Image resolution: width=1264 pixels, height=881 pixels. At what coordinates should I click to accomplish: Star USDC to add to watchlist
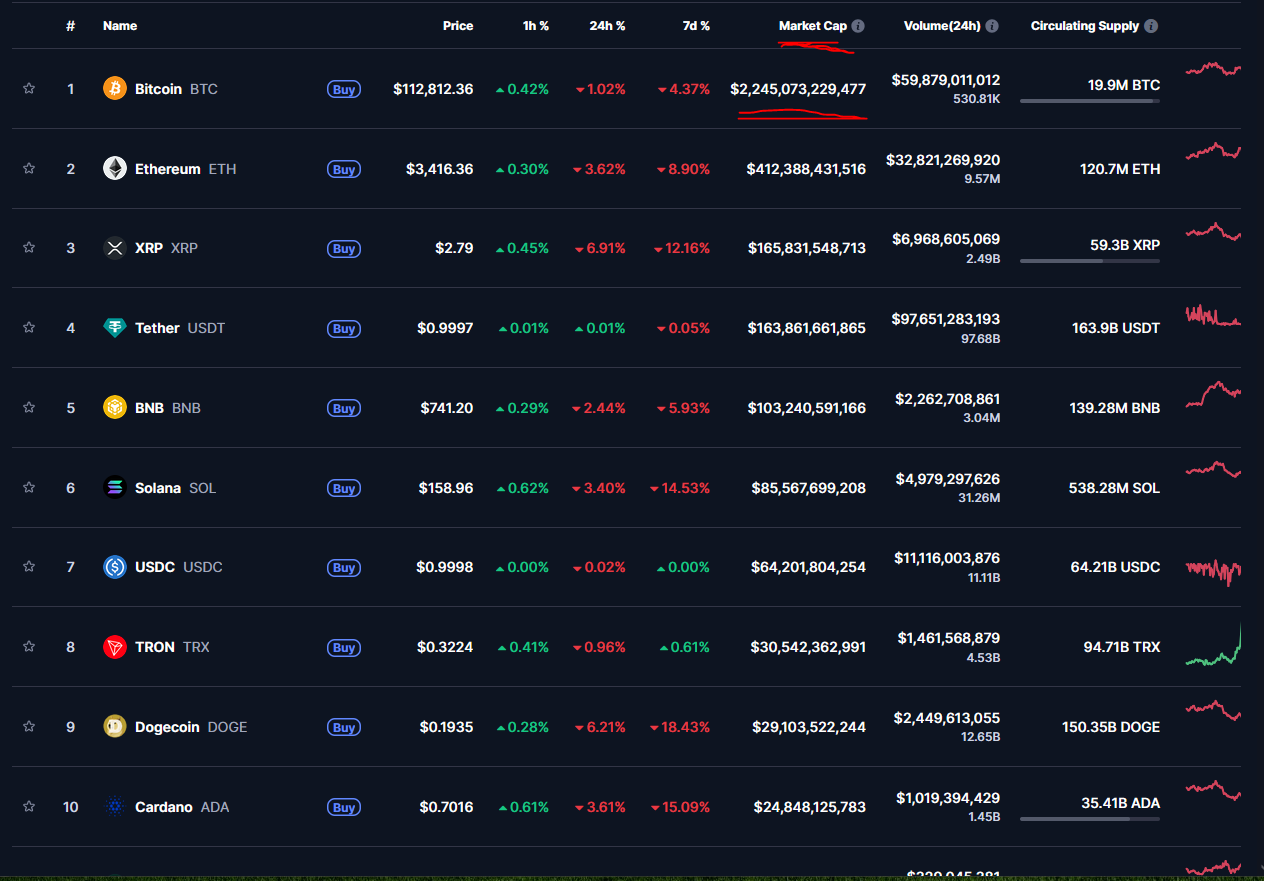[29, 567]
